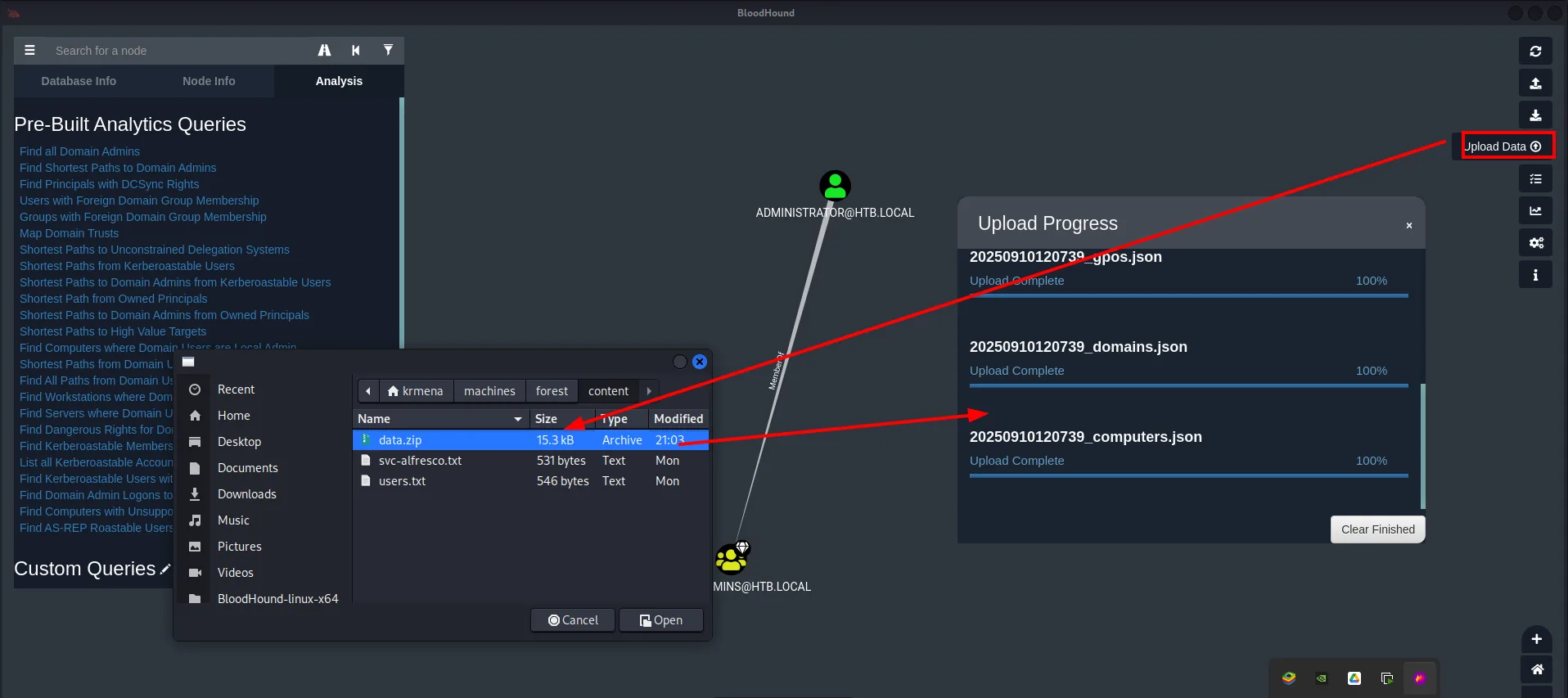The width and height of the screenshot is (1568, 698).
Task: Open the View Upload Status list icon
Action: pyautogui.click(x=1535, y=178)
